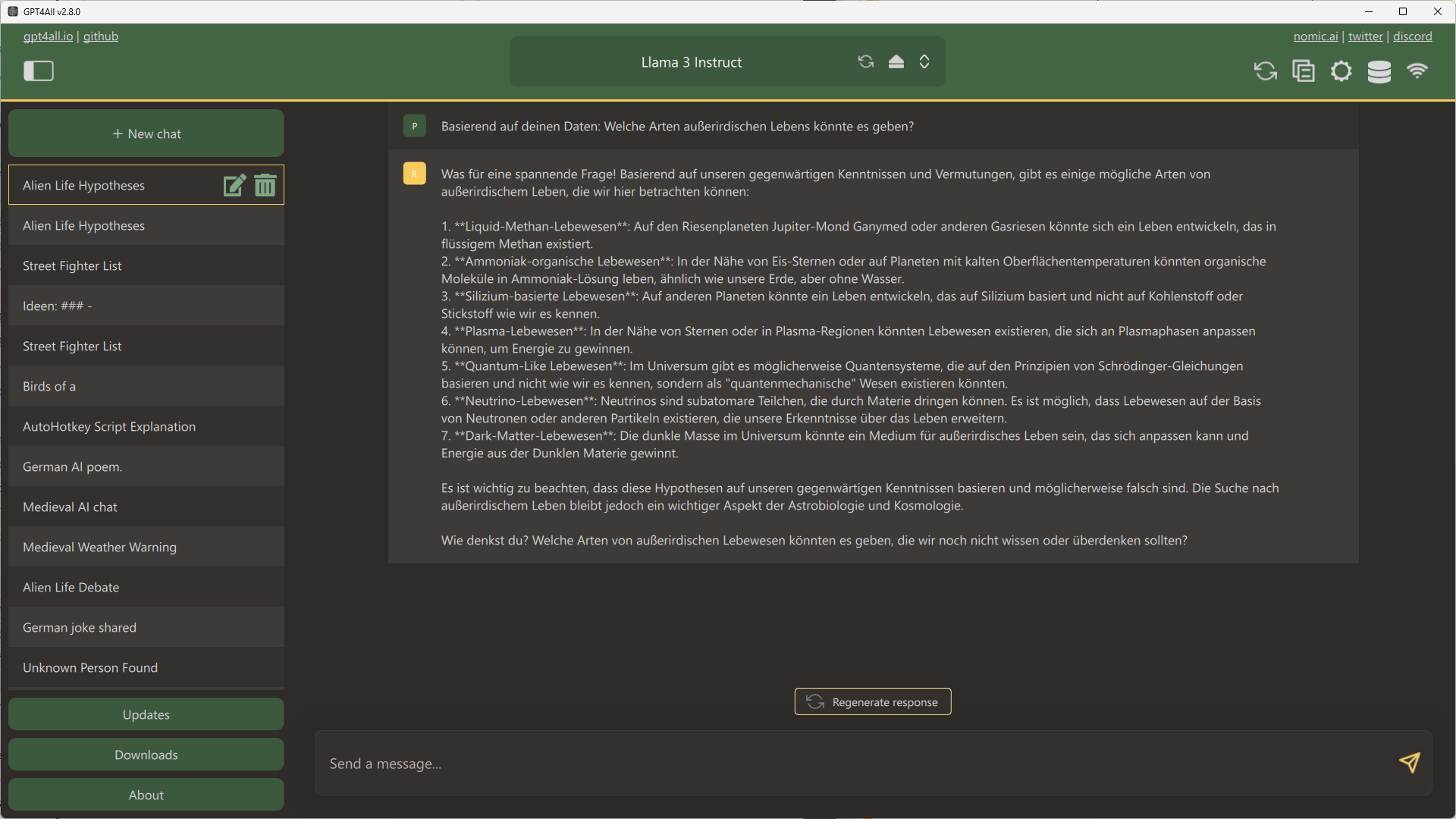Reset the current conversation icon

tap(1265, 71)
